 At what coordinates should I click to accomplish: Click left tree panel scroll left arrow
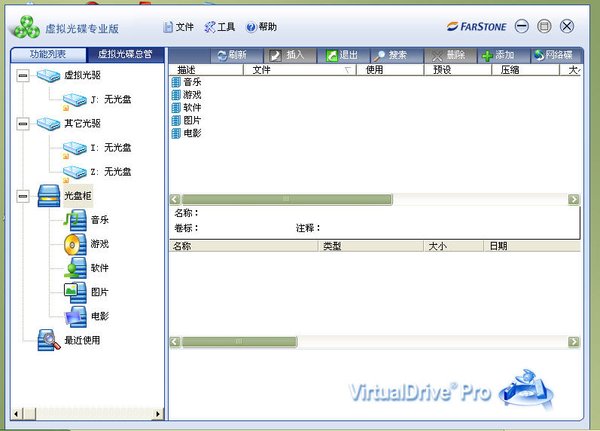coord(16,414)
